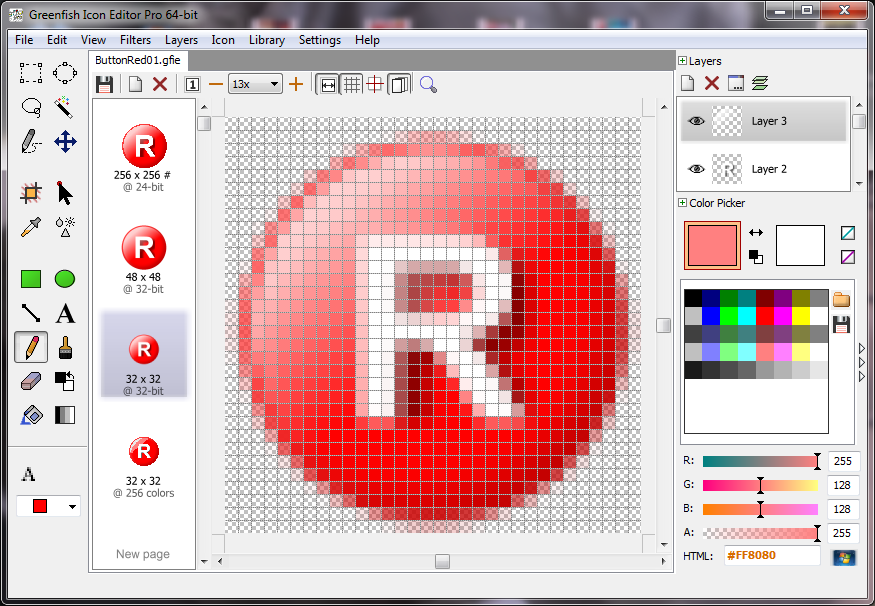Open the Filters menu
This screenshot has height=606, width=875.
pyautogui.click(x=135, y=40)
